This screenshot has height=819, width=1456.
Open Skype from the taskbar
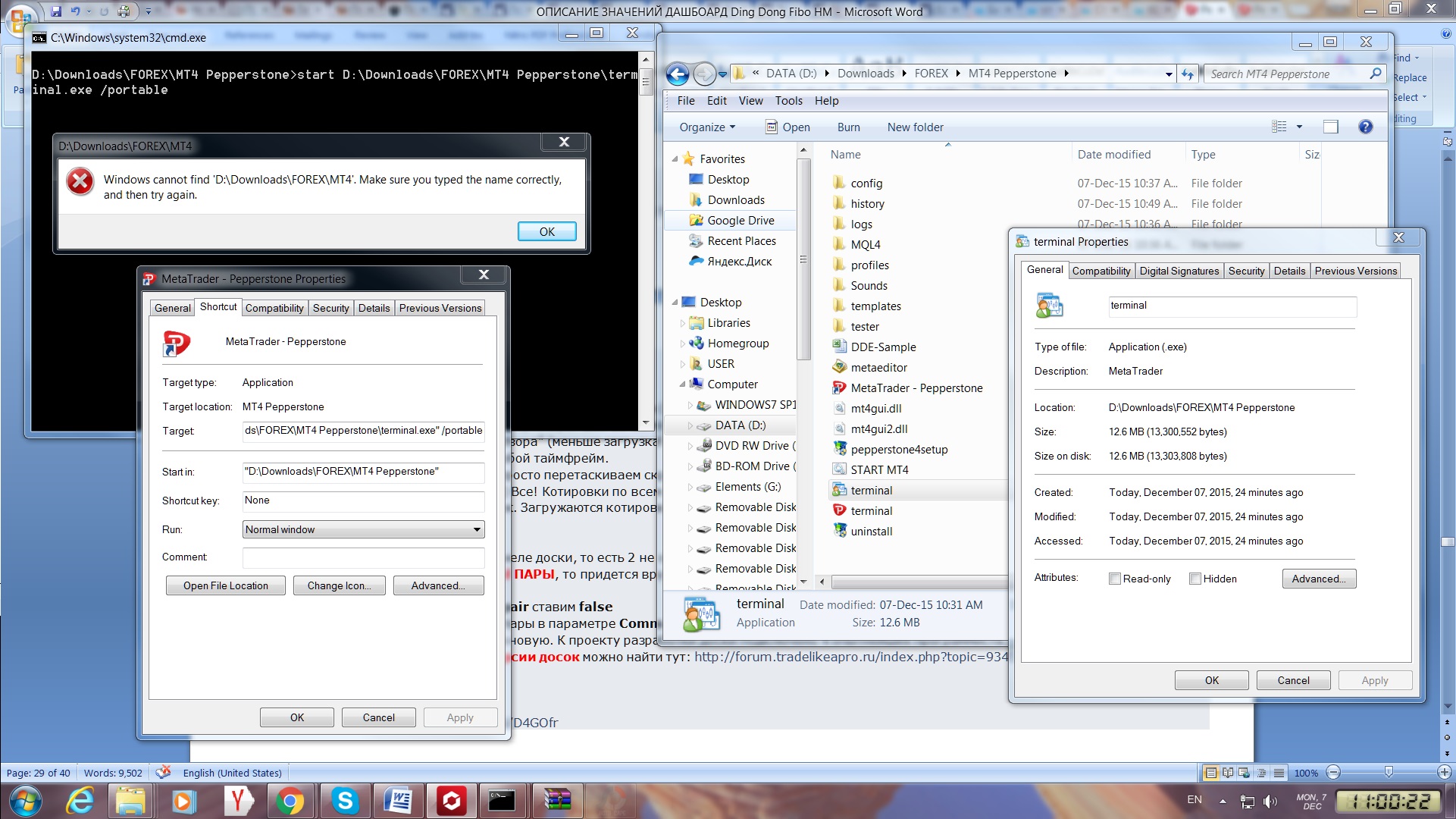[x=345, y=801]
